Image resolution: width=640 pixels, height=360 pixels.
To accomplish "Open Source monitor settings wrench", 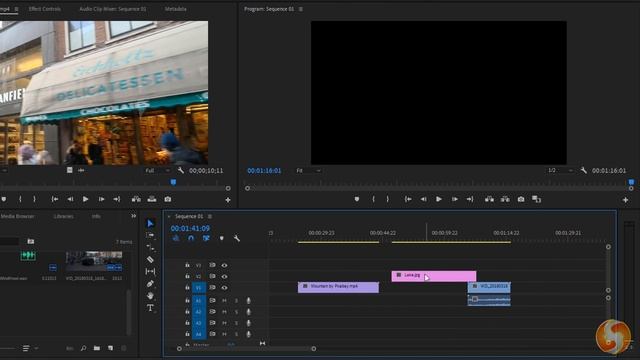I will tap(181, 170).
